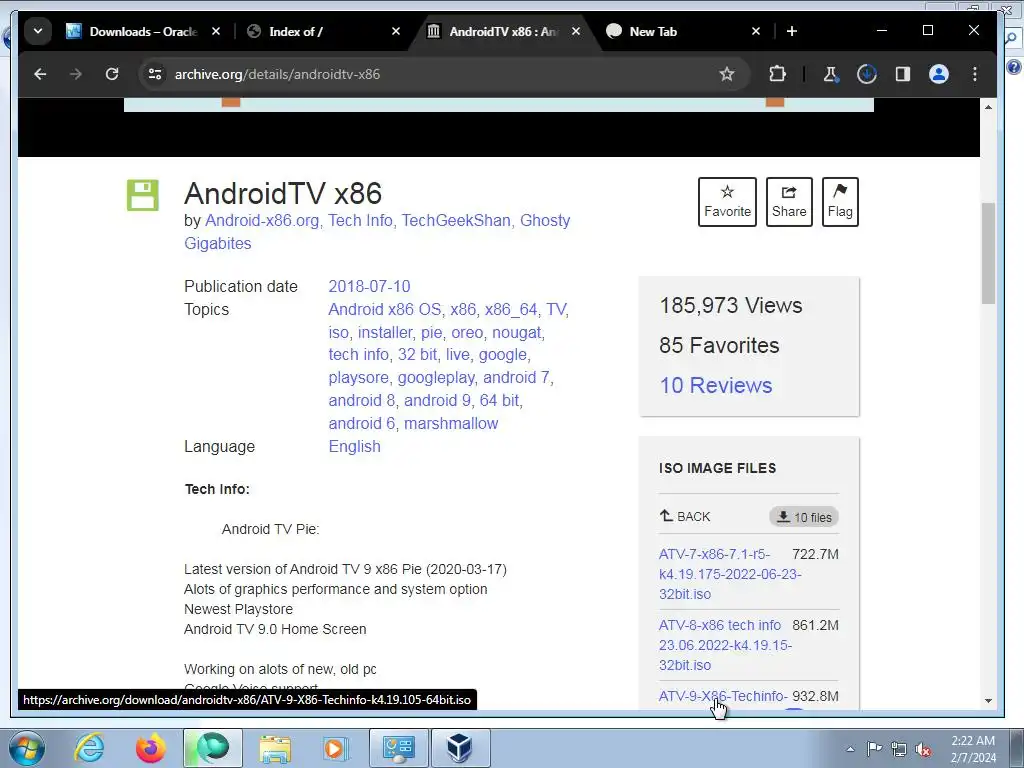Click the page scroll up arrow

pyautogui.click(x=988, y=106)
